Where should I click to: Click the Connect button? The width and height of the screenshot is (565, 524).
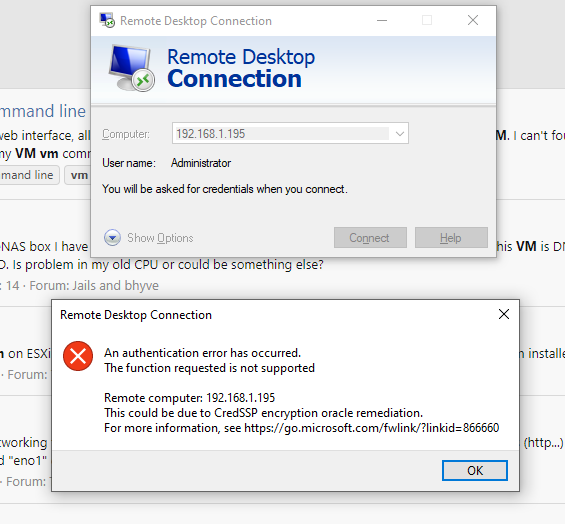click(x=370, y=237)
